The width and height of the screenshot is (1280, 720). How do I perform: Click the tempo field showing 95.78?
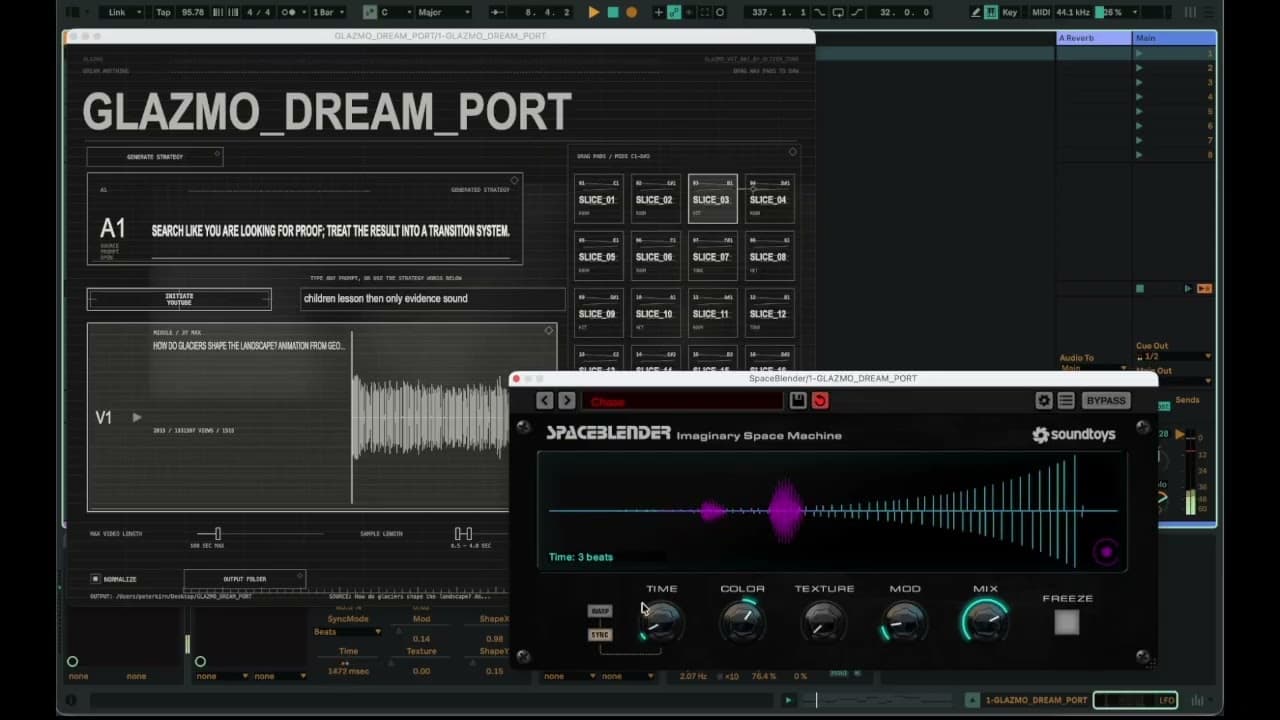(x=193, y=12)
